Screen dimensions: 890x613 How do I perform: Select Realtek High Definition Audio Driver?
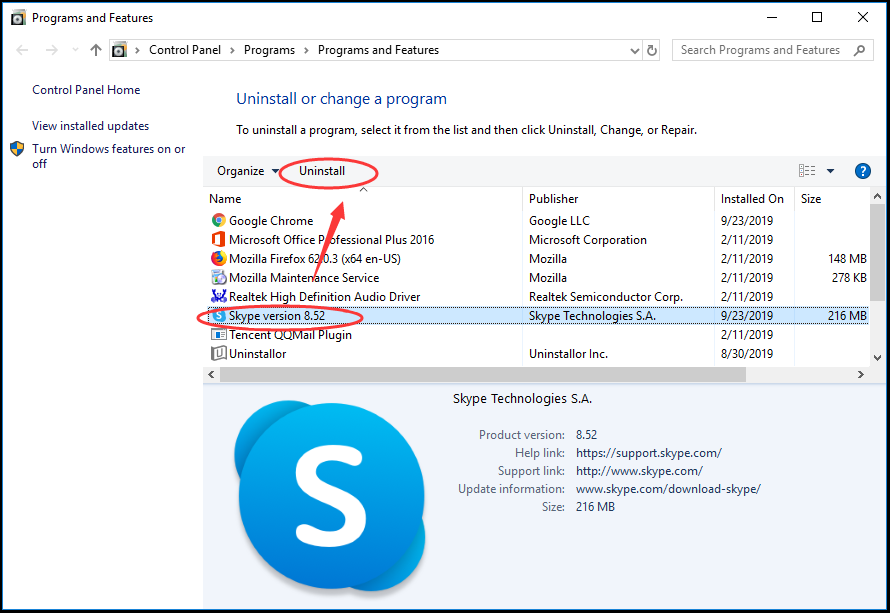(x=538, y=296)
